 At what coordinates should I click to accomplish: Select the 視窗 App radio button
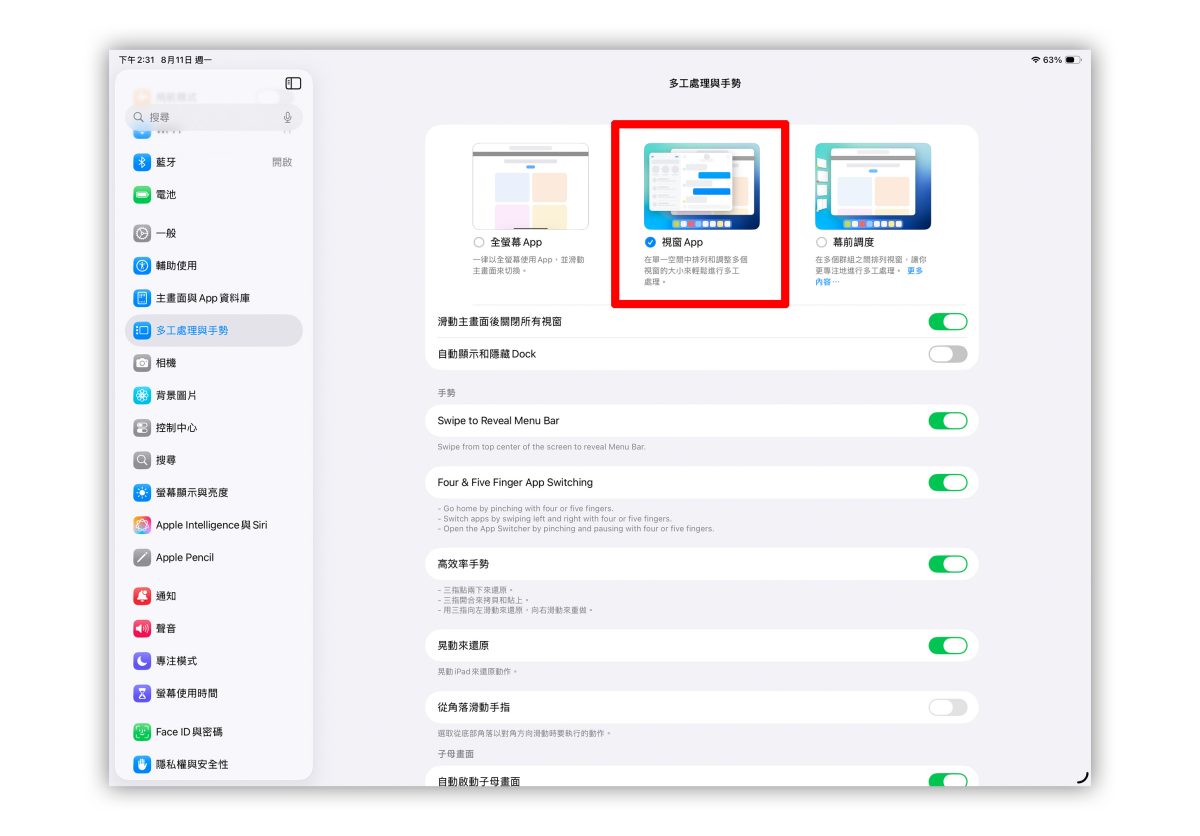[651, 242]
